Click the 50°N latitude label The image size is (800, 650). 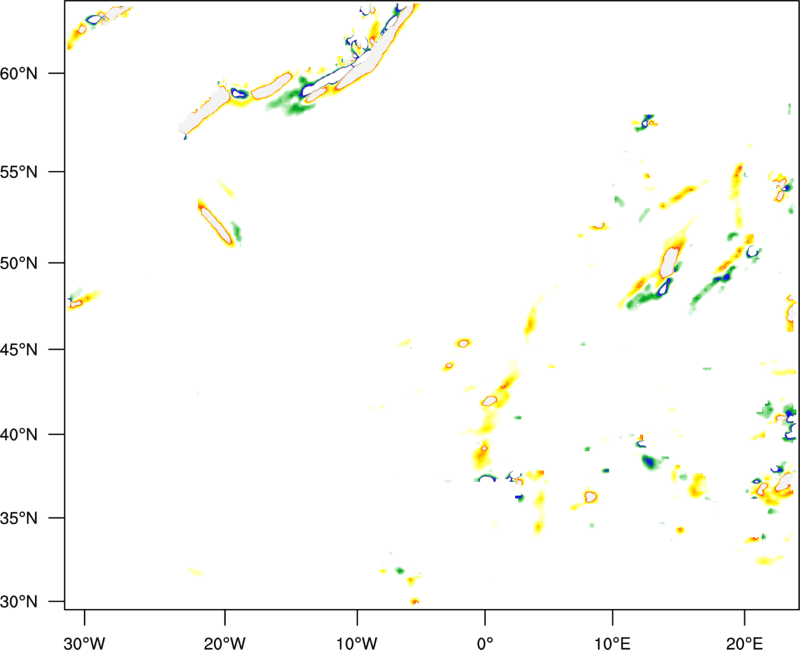tap(19, 263)
